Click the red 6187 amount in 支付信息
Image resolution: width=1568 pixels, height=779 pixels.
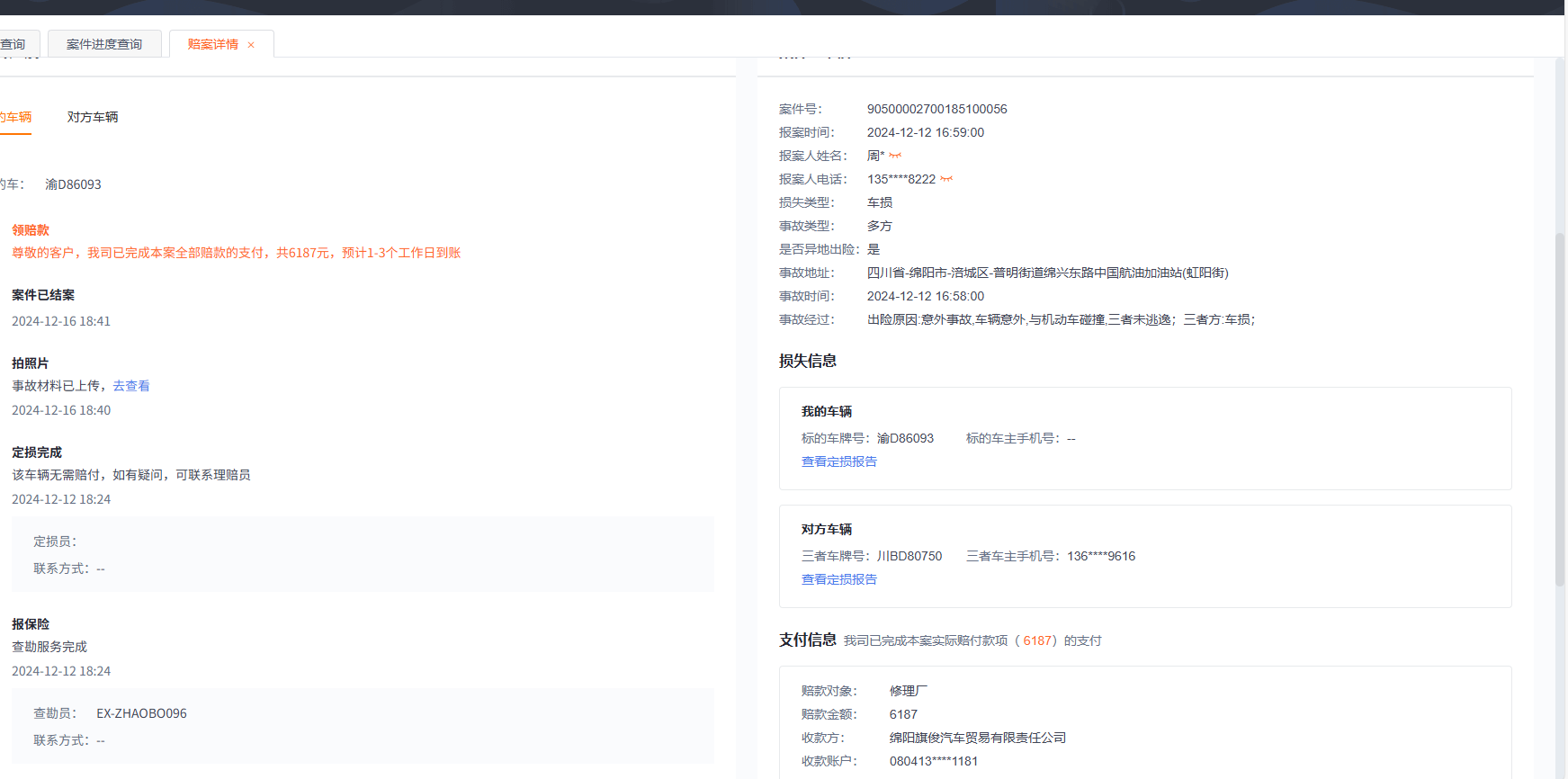click(1037, 640)
